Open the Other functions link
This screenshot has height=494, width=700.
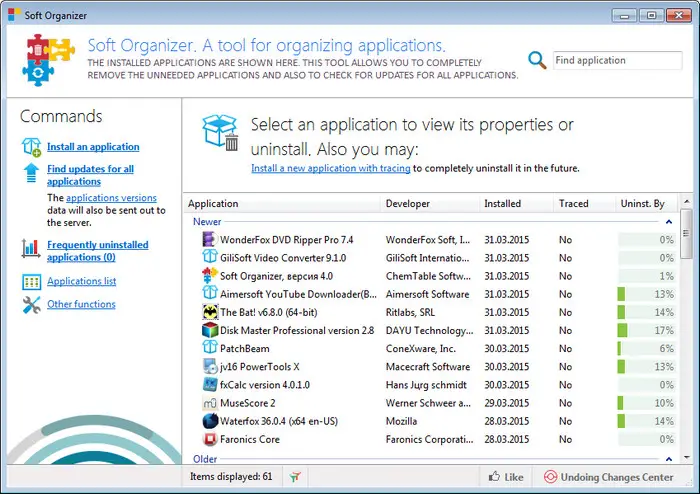pyautogui.click(x=81, y=304)
